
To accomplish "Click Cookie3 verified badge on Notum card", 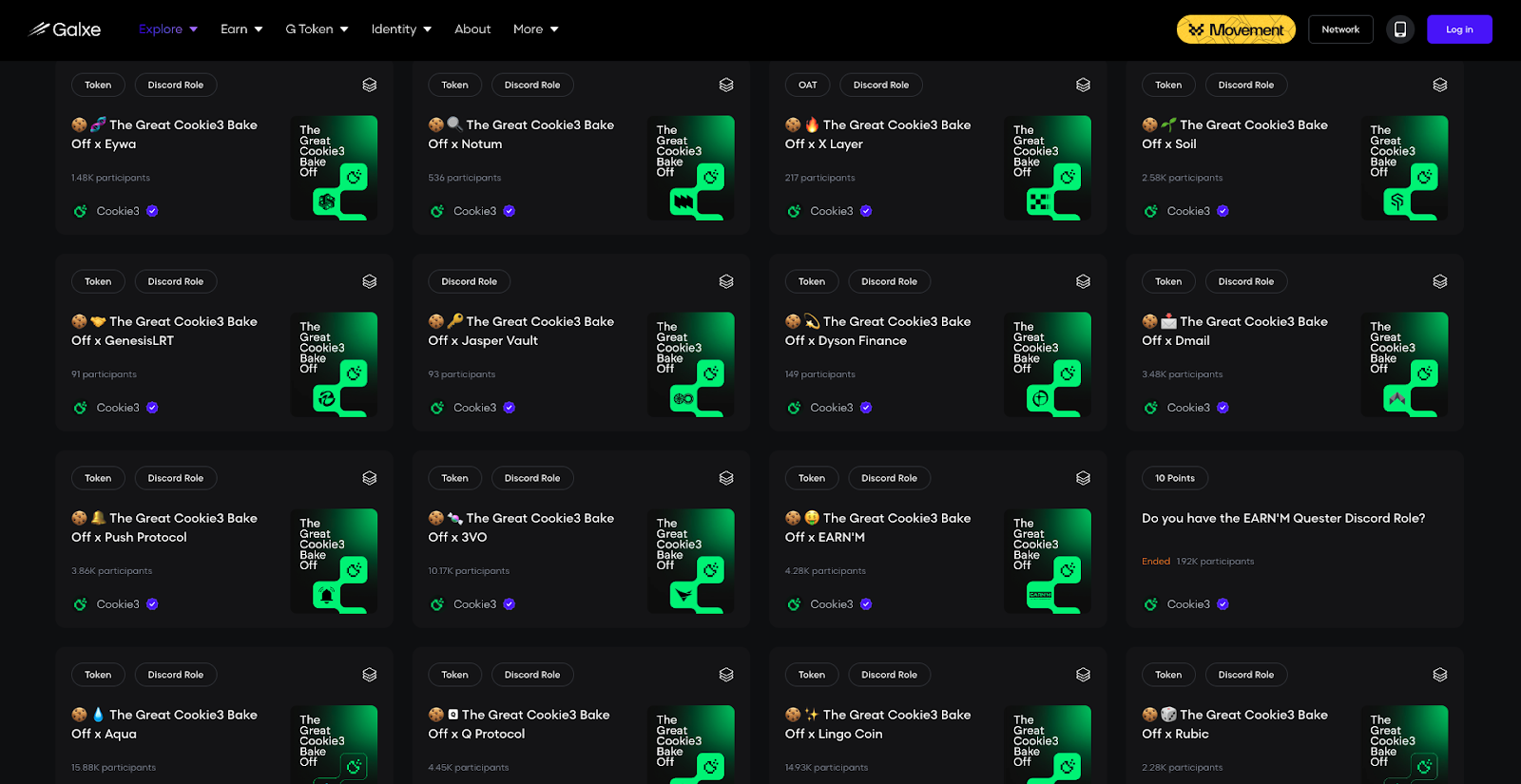I will coord(510,211).
